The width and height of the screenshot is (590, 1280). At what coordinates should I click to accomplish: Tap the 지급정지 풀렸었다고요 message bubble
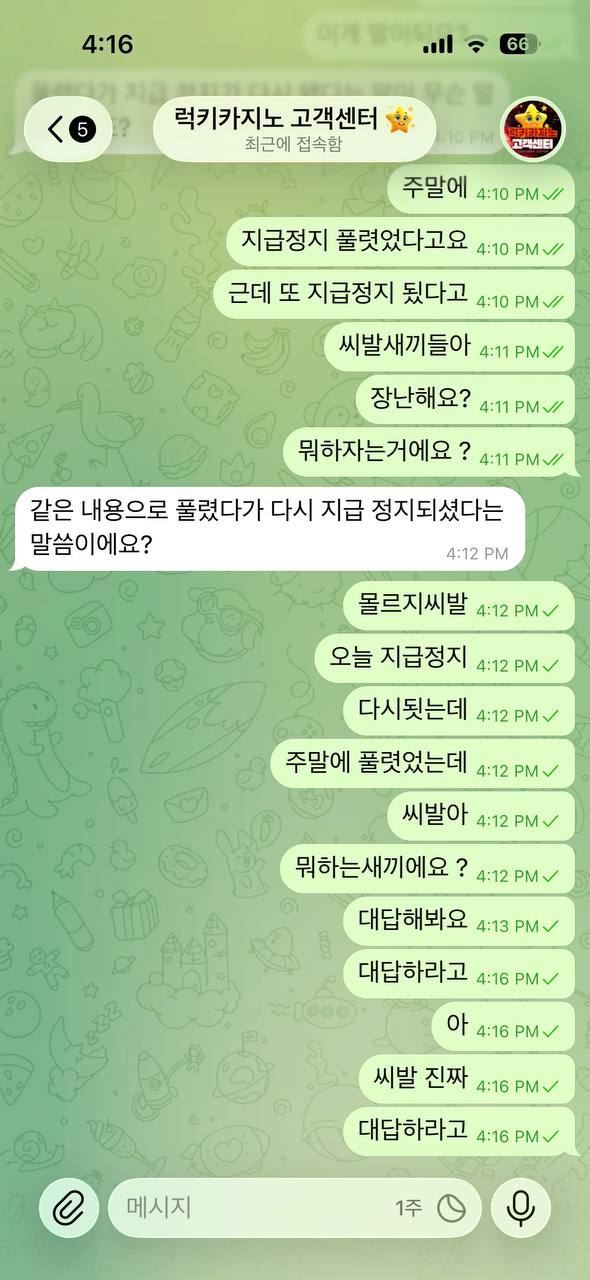[x=402, y=242]
